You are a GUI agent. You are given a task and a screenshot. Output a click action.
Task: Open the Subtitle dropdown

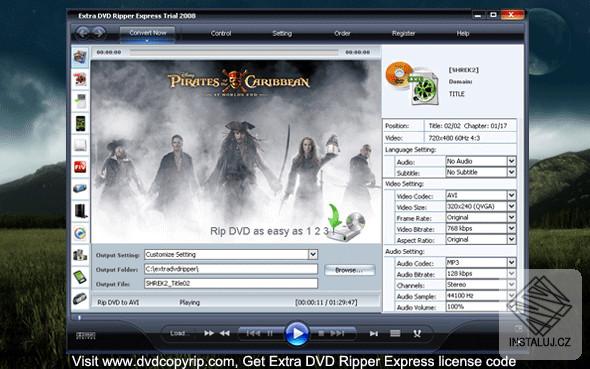[x=511, y=172]
